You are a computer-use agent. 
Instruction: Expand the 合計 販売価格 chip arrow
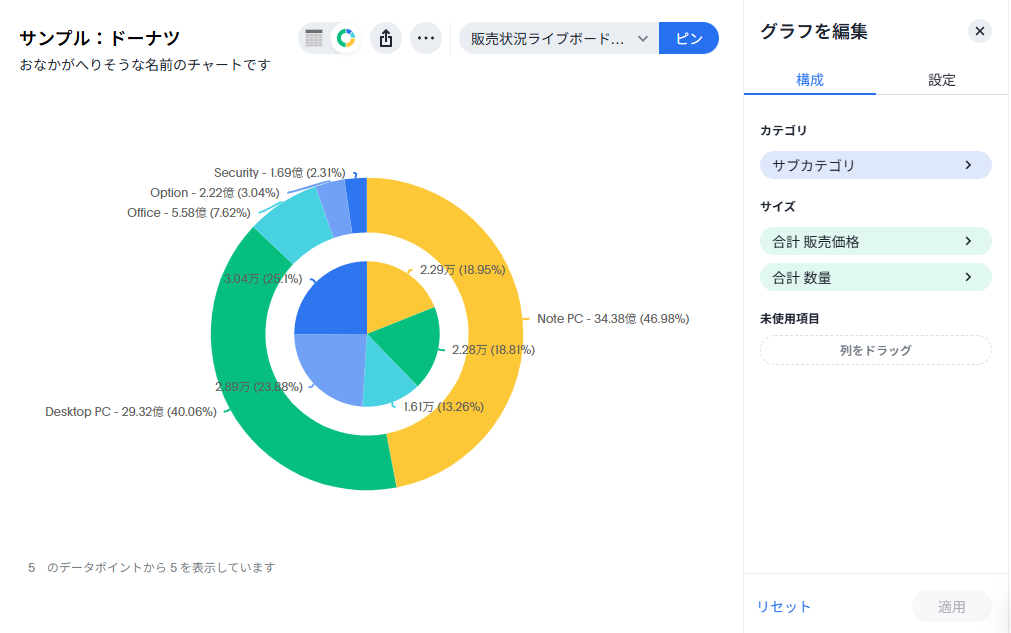point(968,241)
